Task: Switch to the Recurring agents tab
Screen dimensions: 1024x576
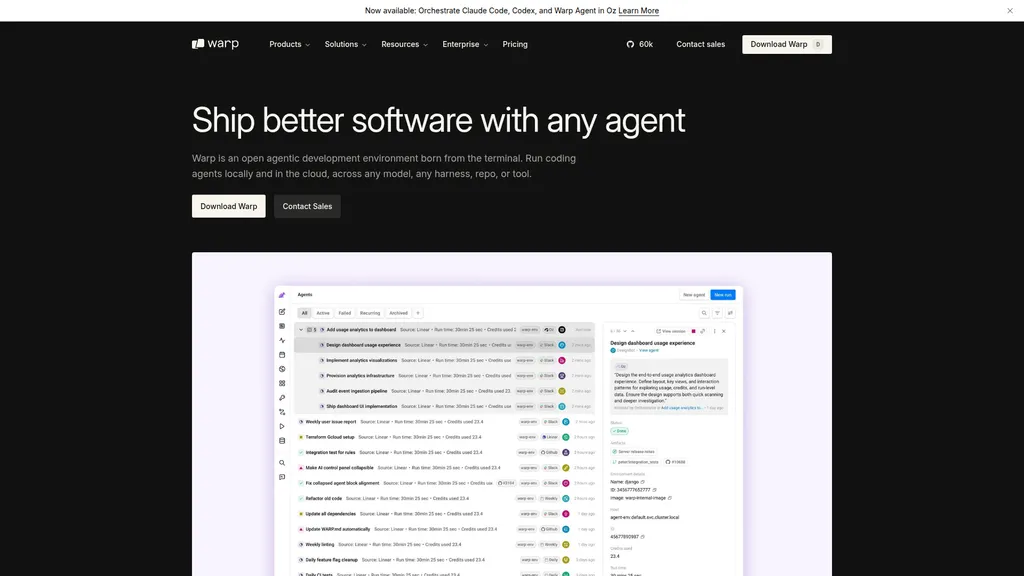Action: [370, 313]
